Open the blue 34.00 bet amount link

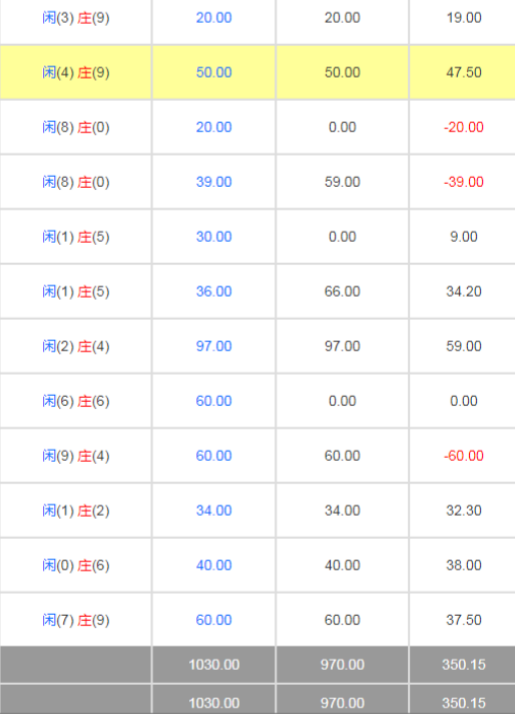214,510
